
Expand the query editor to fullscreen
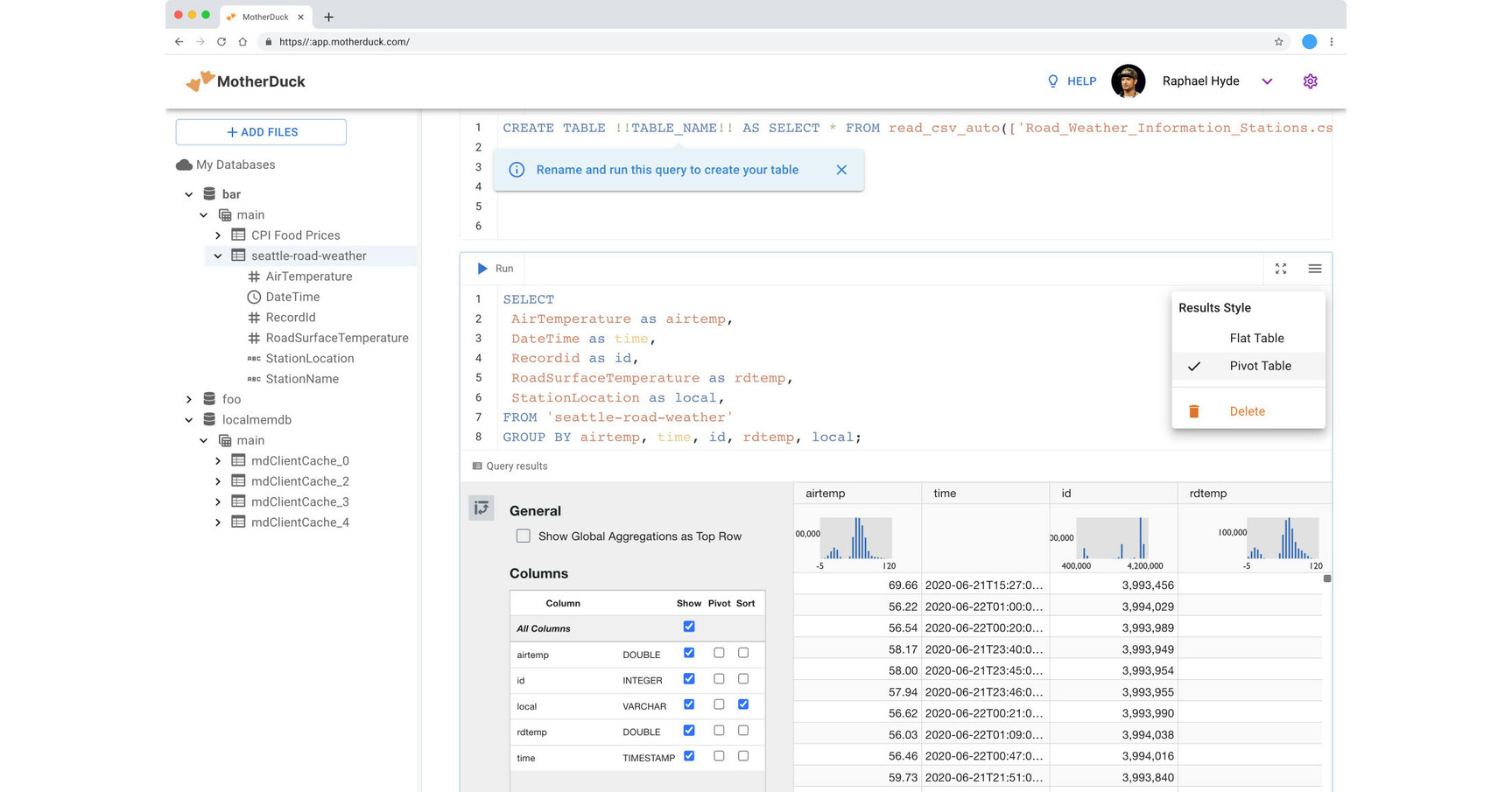(x=1281, y=269)
